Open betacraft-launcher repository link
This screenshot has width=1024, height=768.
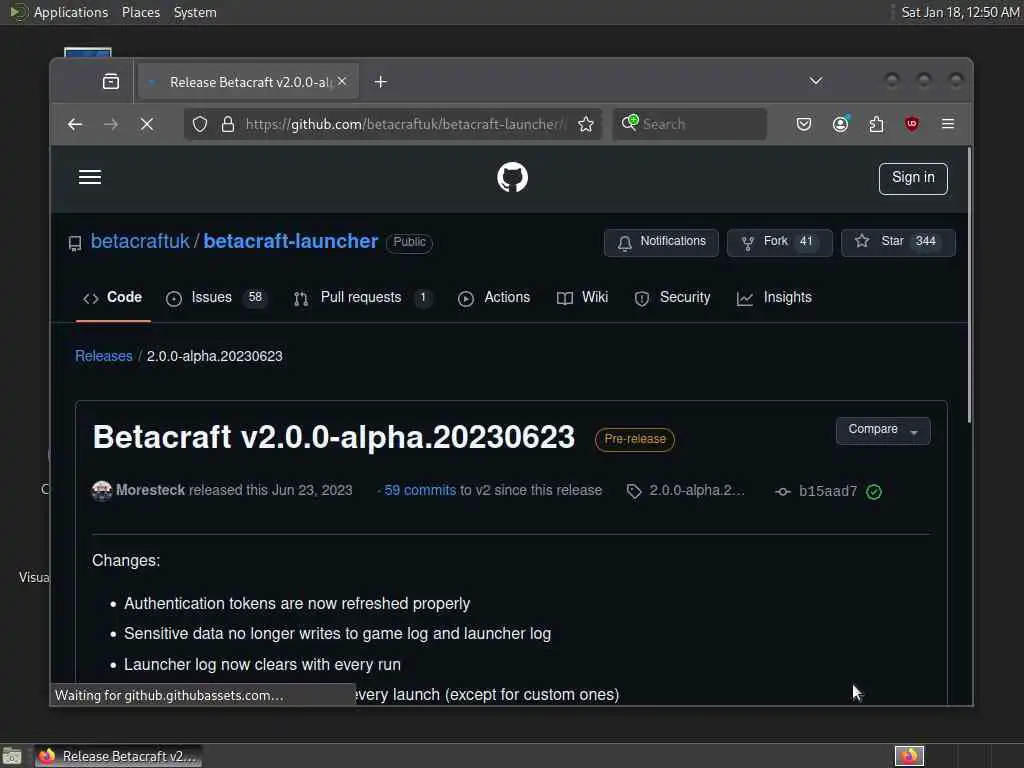291,242
